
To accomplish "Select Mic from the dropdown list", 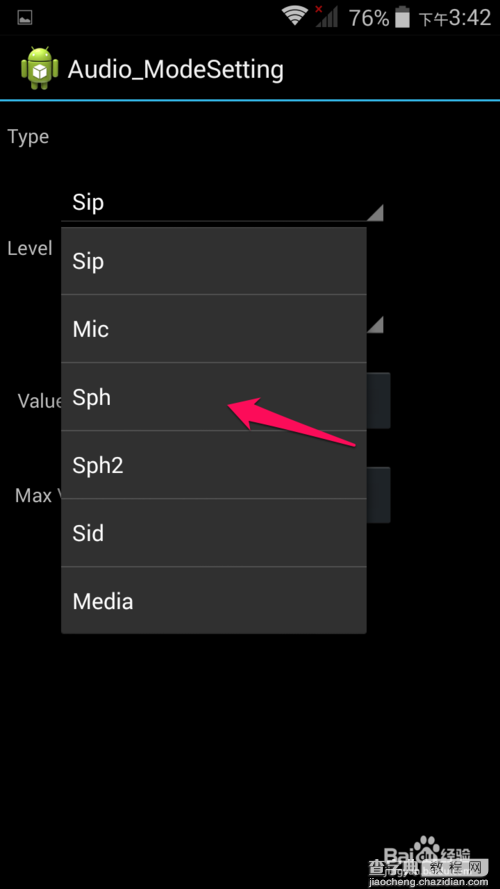I will coord(214,329).
